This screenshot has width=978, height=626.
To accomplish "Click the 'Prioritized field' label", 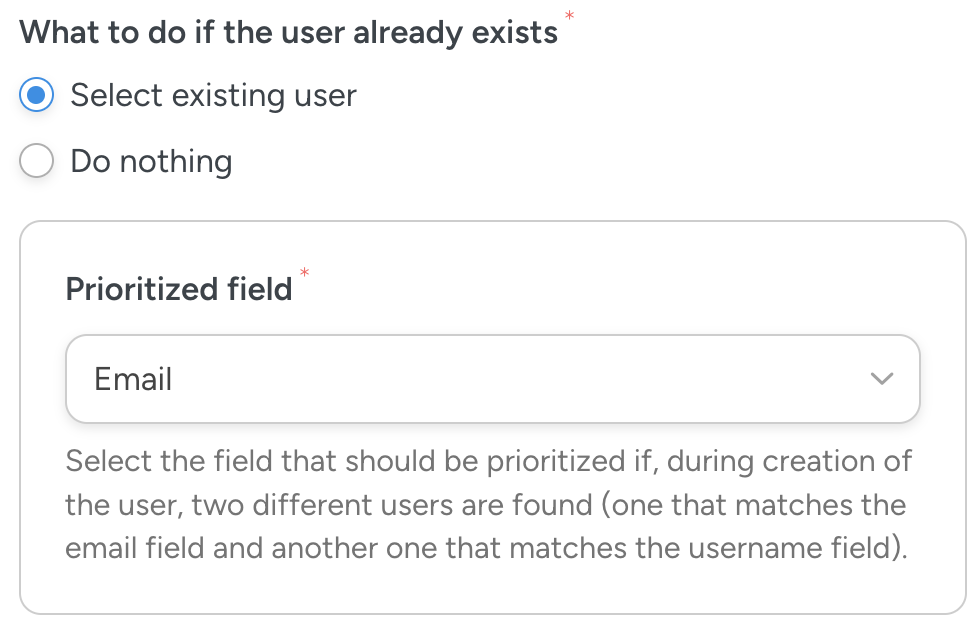I will pos(178,288).
